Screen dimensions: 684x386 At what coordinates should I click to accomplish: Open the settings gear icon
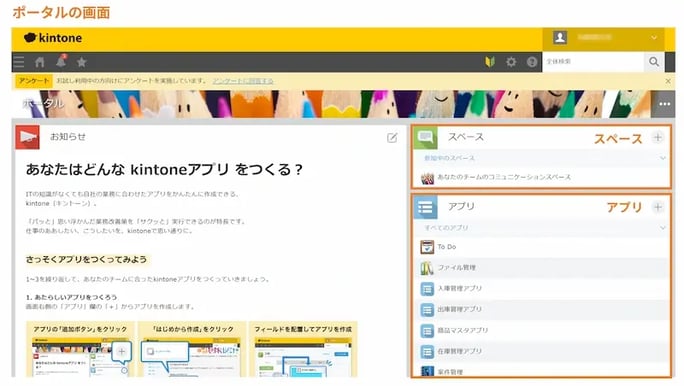[x=511, y=62]
